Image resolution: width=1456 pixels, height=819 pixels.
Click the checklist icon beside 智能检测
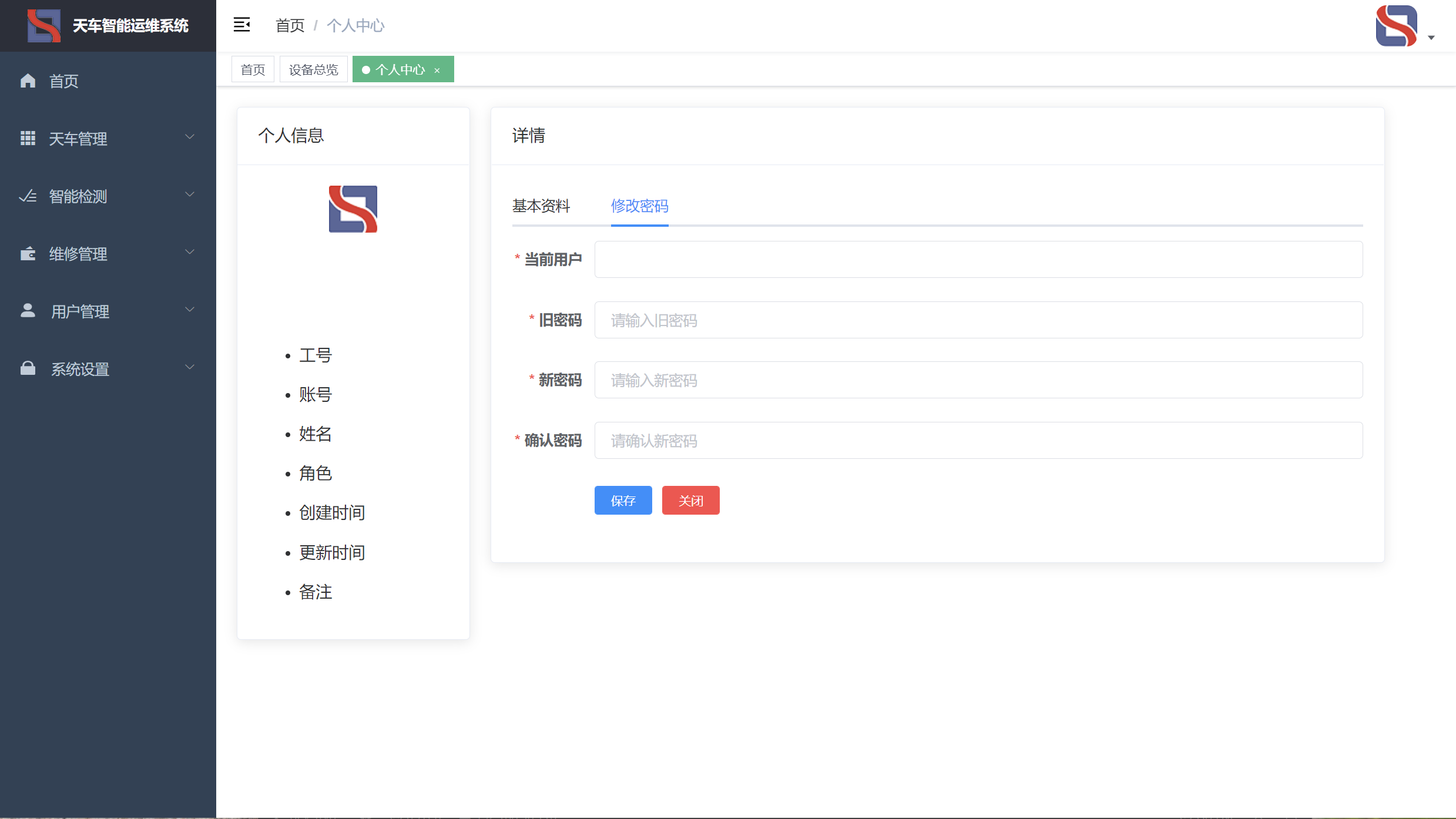[x=28, y=196]
